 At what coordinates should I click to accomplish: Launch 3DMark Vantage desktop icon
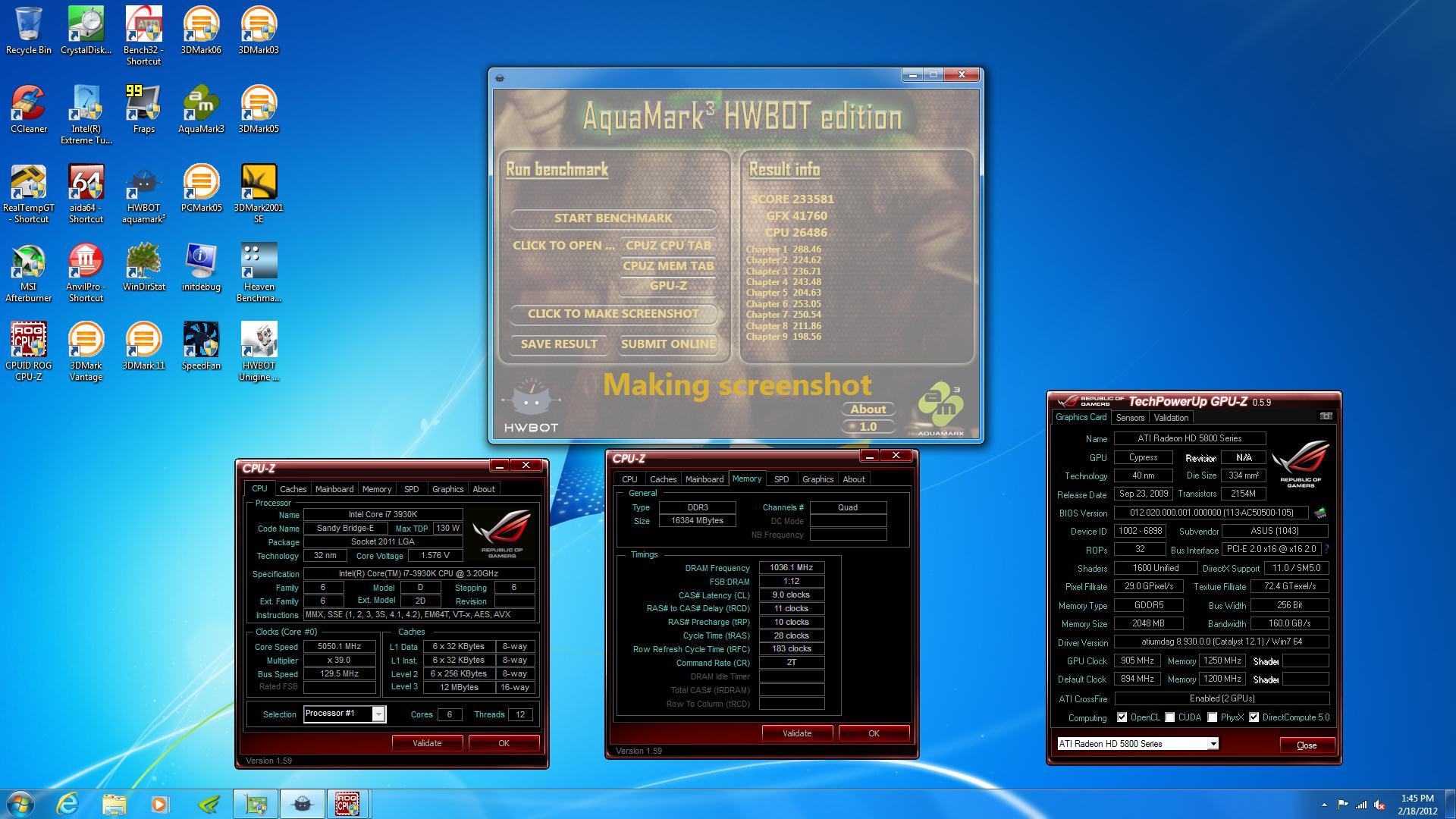coord(86,351)
